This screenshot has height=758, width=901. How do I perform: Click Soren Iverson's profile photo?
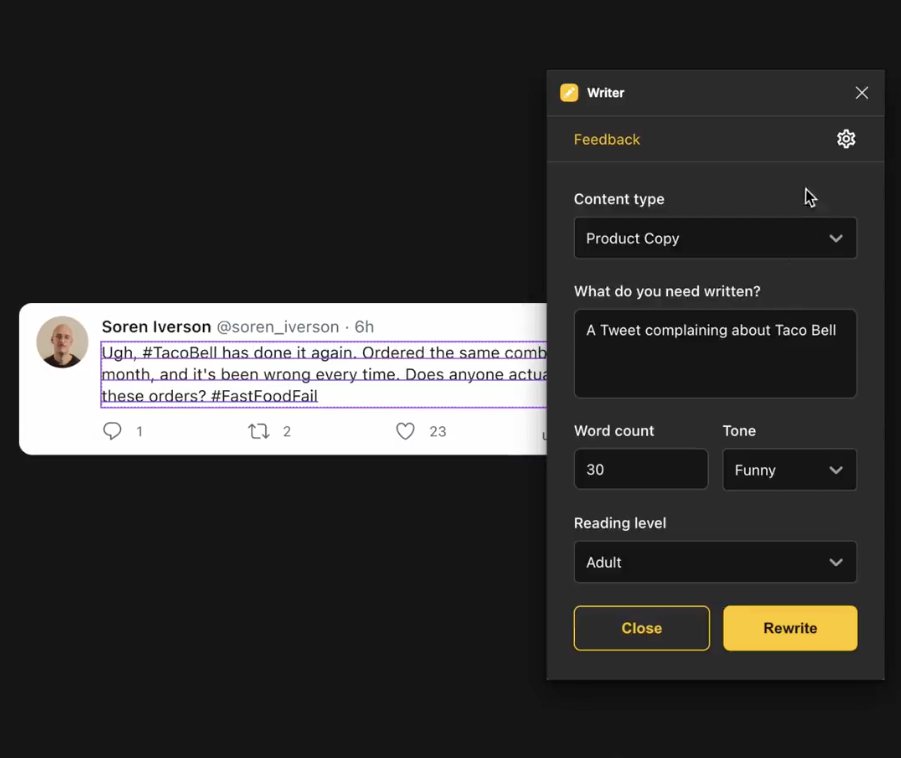pos(62,342)
